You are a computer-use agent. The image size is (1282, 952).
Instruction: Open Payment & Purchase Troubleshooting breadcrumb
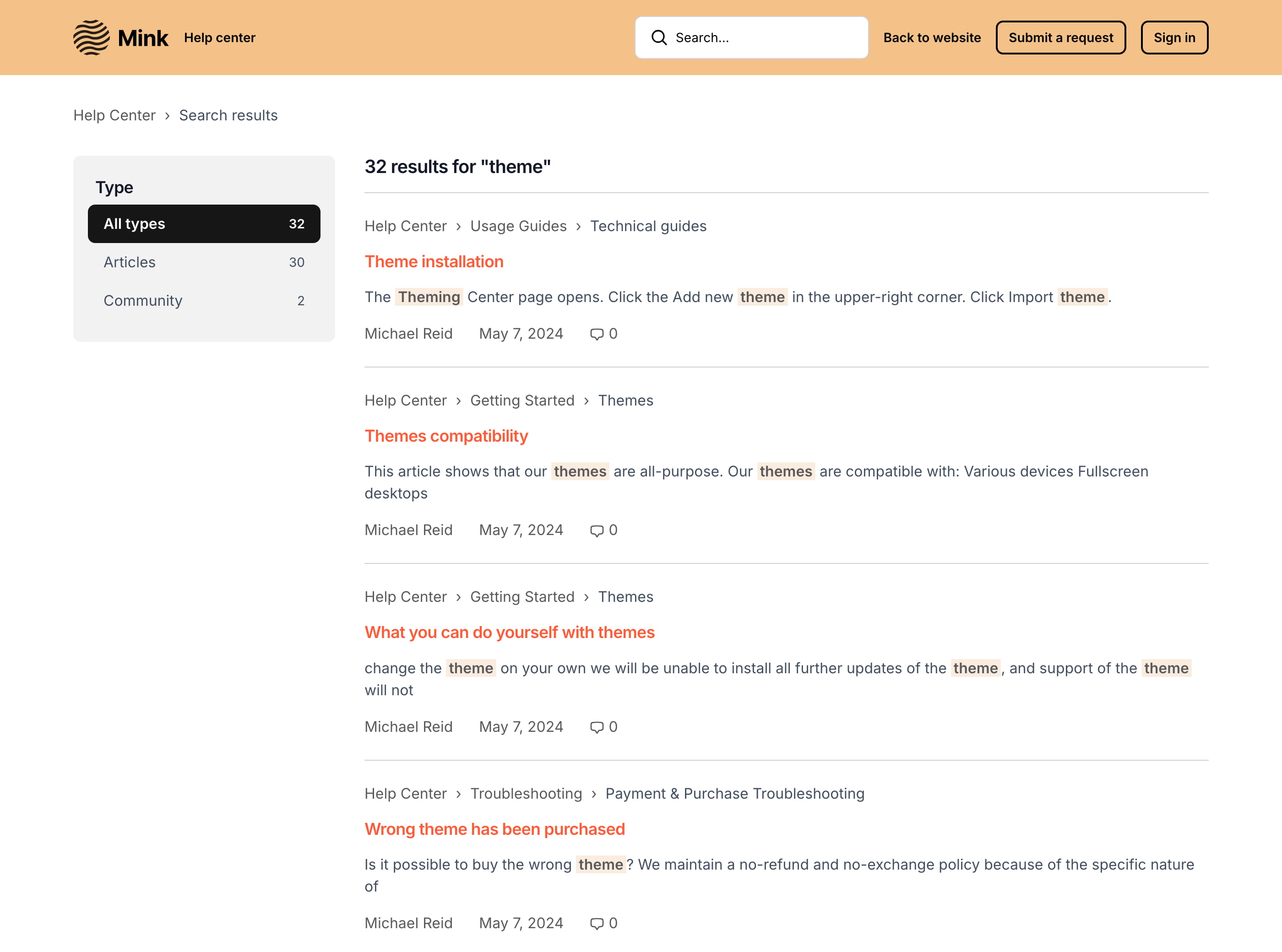(735, 794)
